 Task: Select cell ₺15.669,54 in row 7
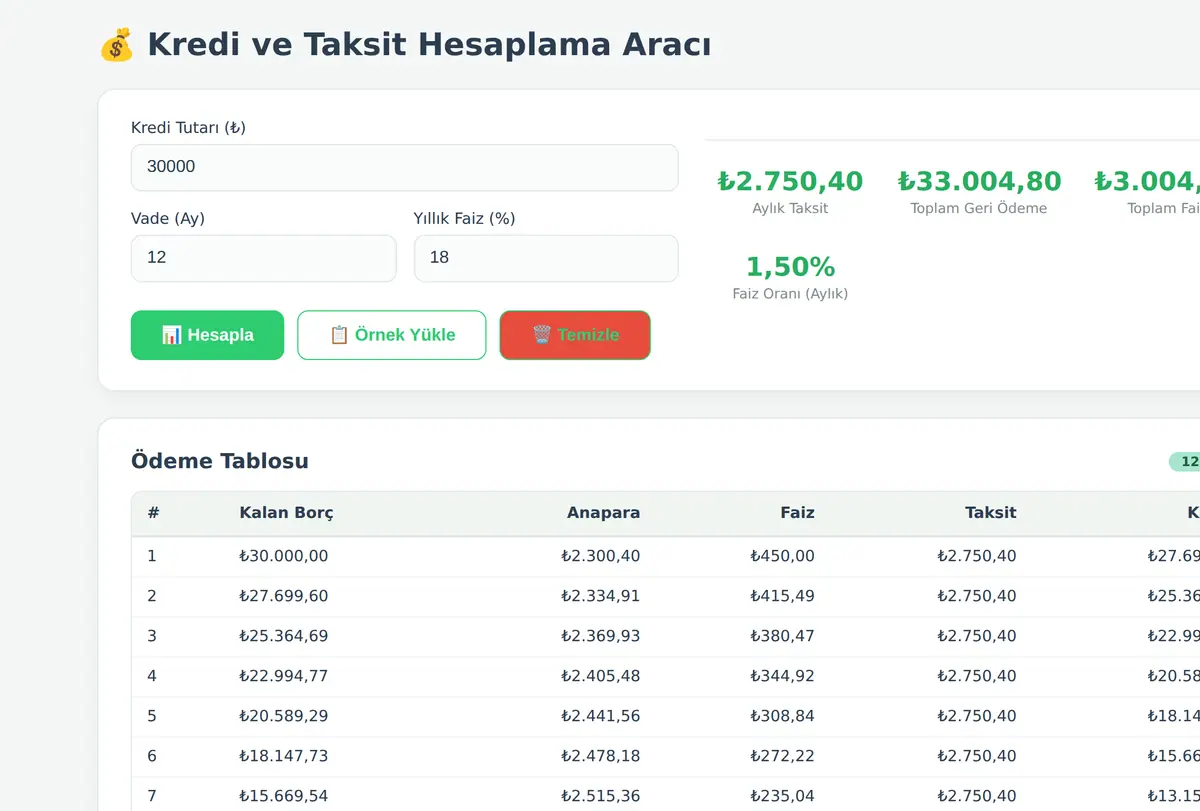pos(284,796)
